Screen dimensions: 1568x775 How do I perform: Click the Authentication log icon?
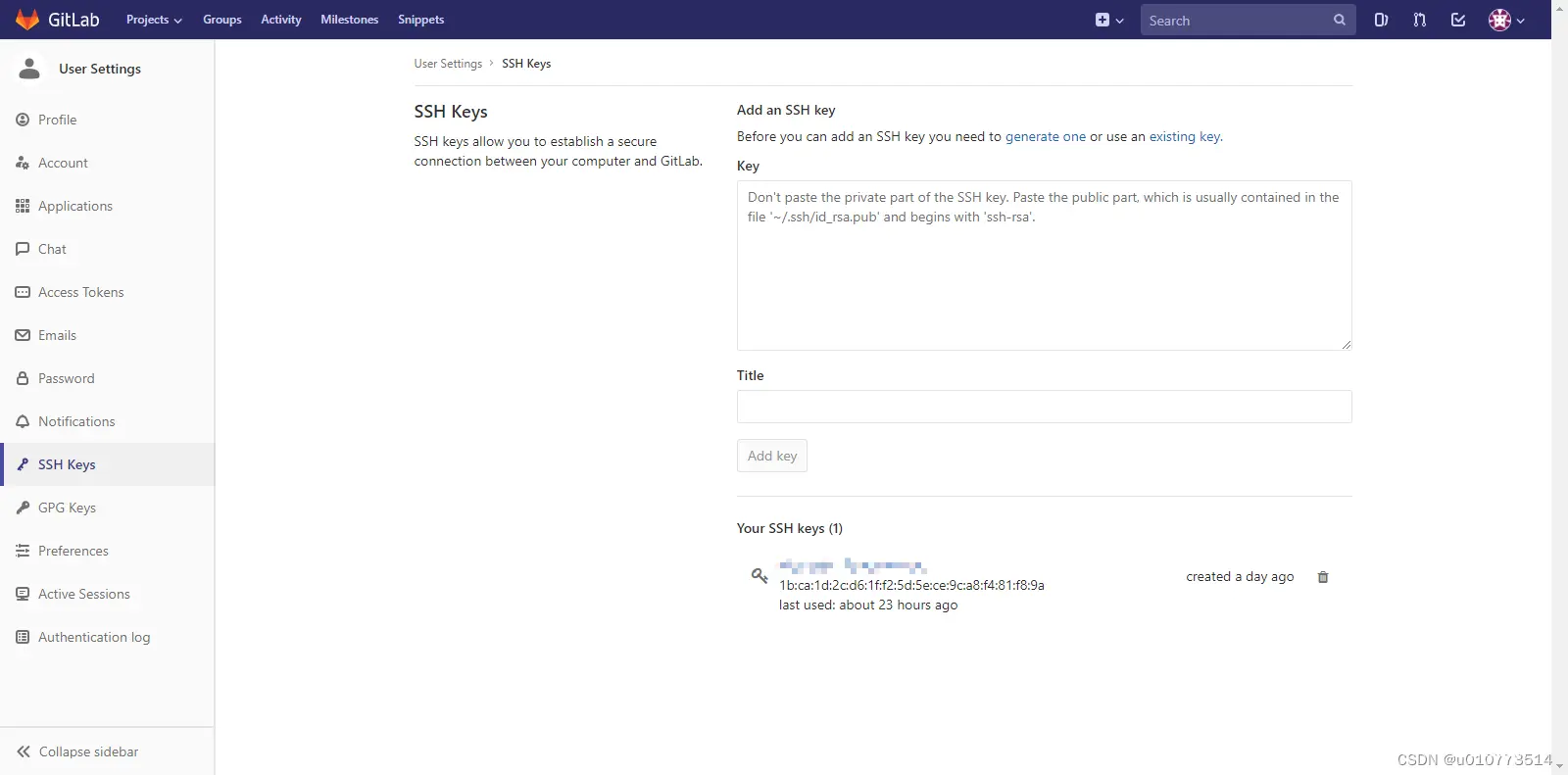pyautogui.click(x=23, y=637)
